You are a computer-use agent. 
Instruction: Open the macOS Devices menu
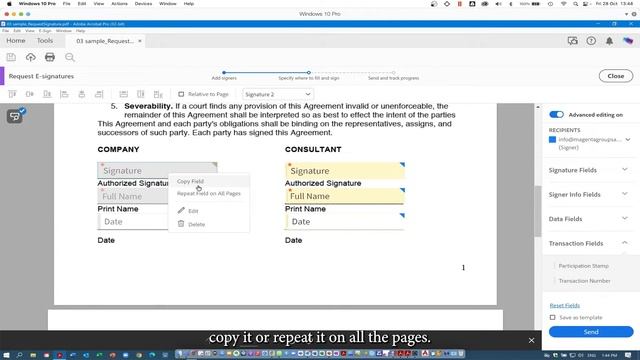[143, 4]
